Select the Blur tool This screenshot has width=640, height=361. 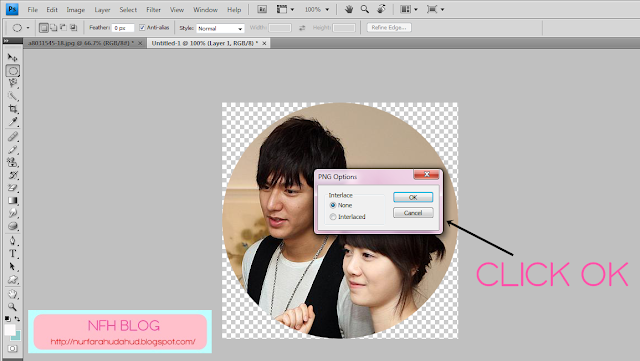(x=13, y=213)
